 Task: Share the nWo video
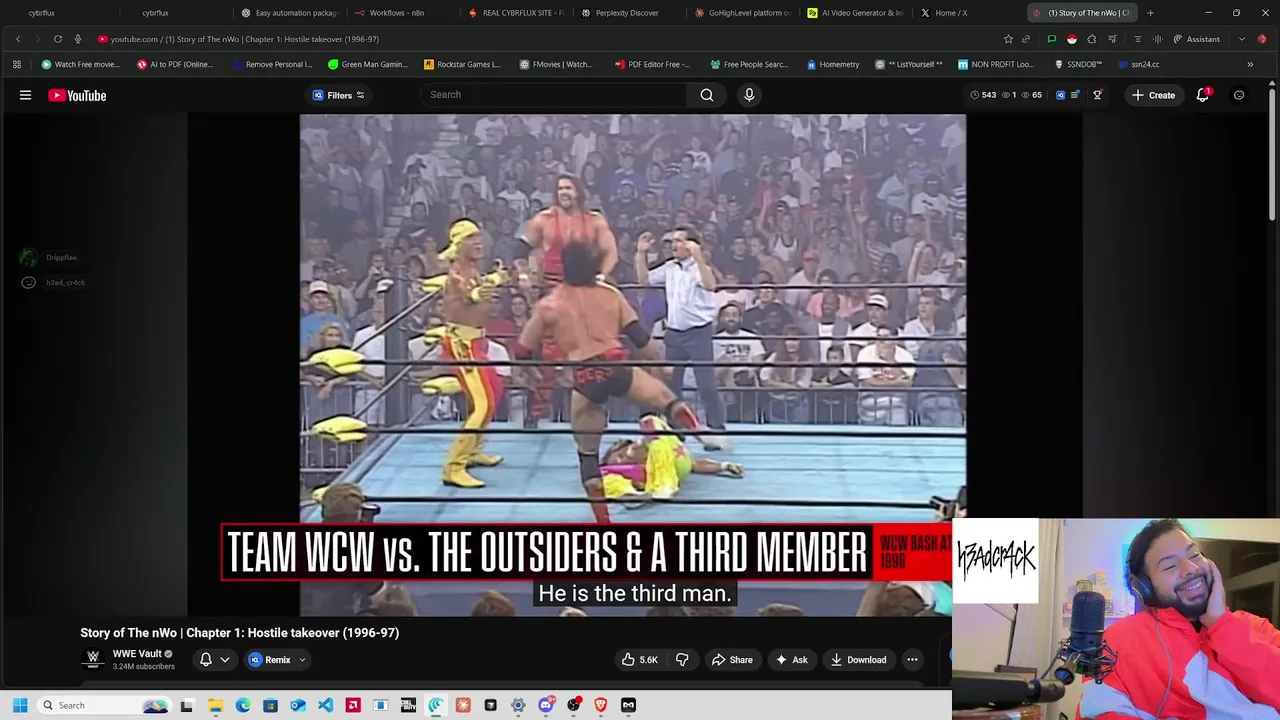click(x=732, y=660)
